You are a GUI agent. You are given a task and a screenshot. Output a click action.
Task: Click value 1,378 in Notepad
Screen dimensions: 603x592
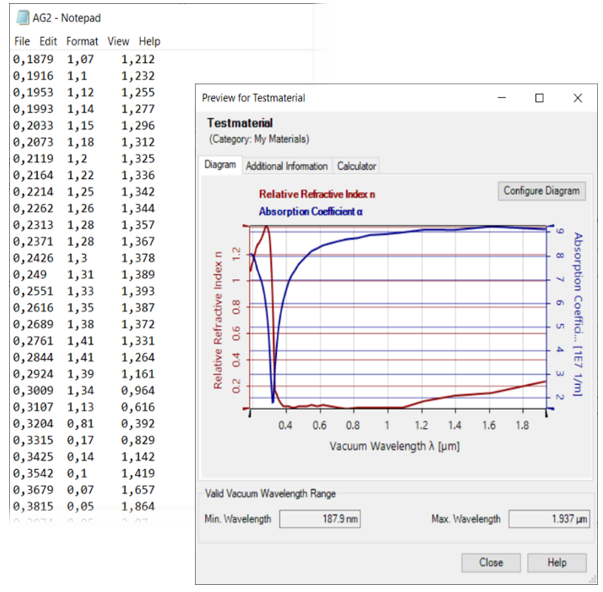click(138, 258)
